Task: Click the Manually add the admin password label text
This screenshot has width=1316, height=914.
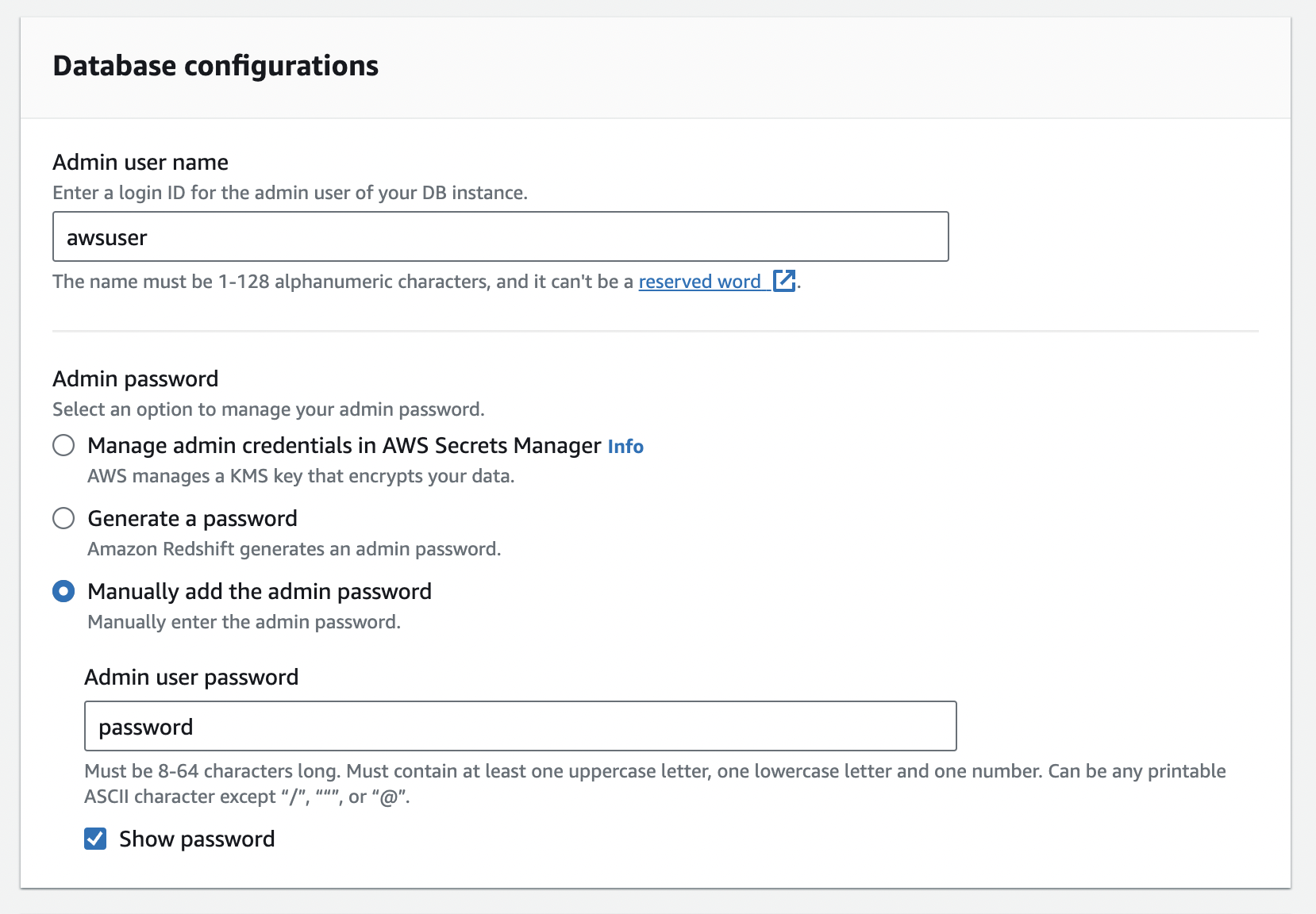Action: [260, 591]
